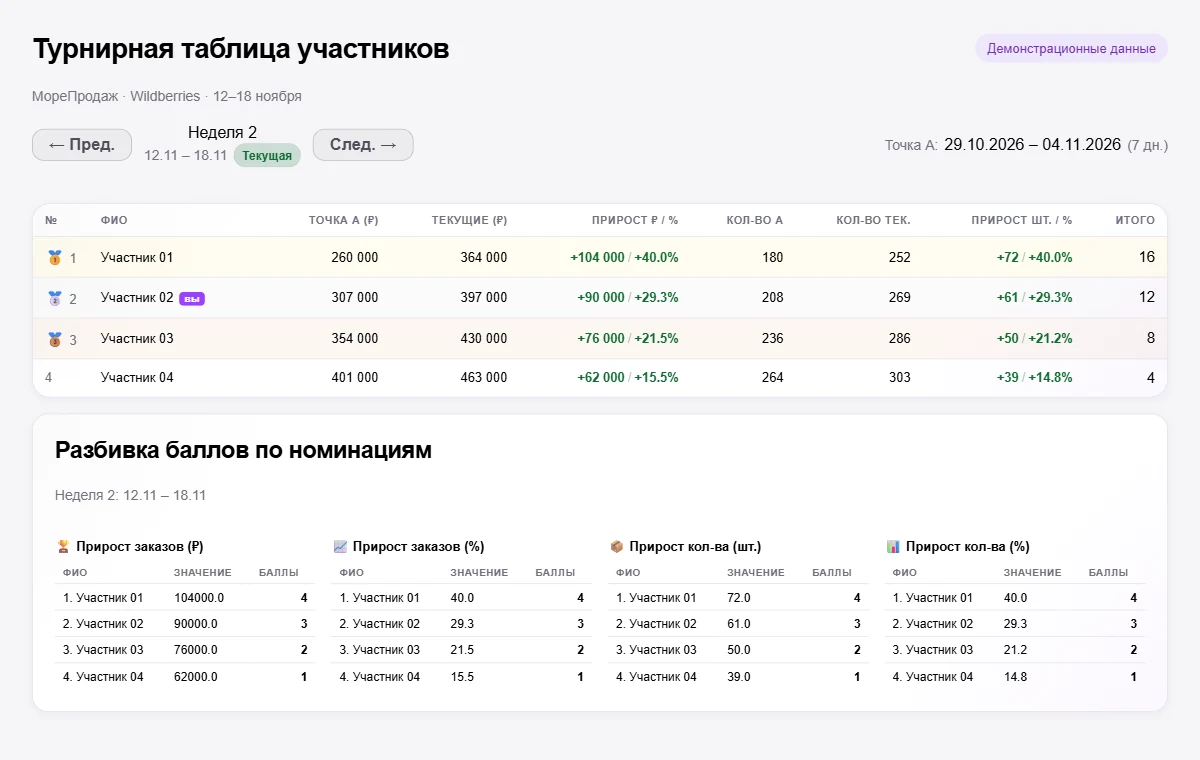Click the Прирост кол-ва (шт.) nomination title
1200x760 pixels.
click(696, 547)
